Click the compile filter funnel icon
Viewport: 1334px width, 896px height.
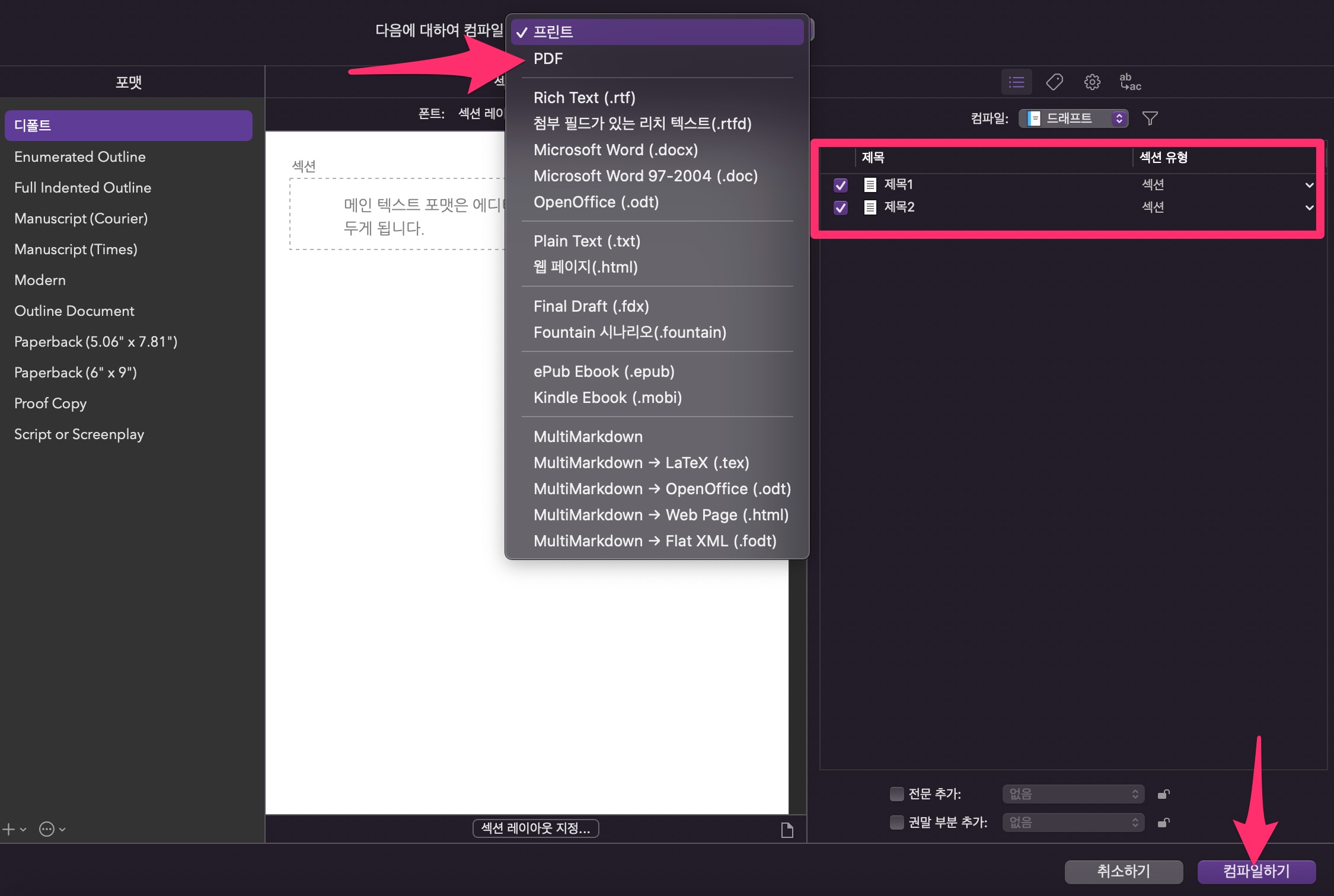1150,119
